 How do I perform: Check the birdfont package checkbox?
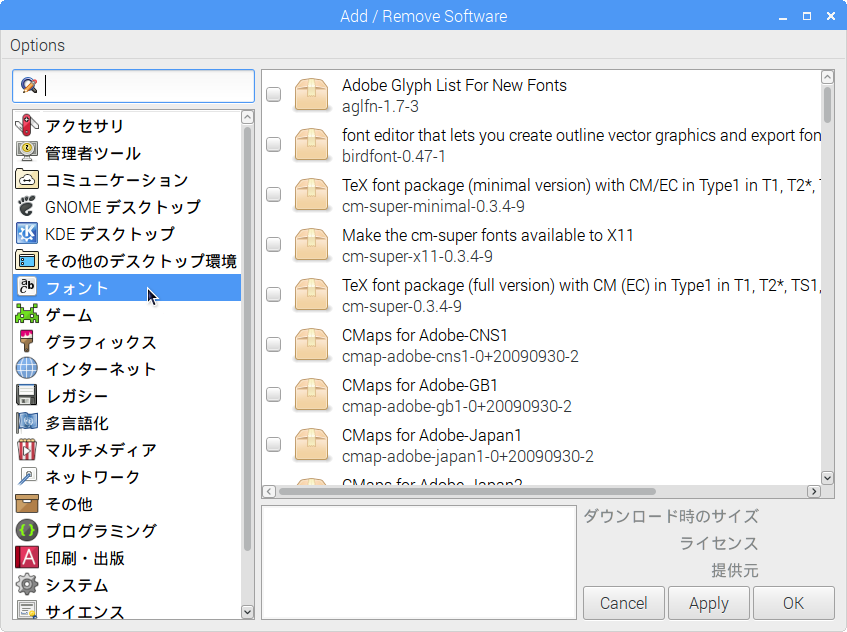click(x=274, y=145)
